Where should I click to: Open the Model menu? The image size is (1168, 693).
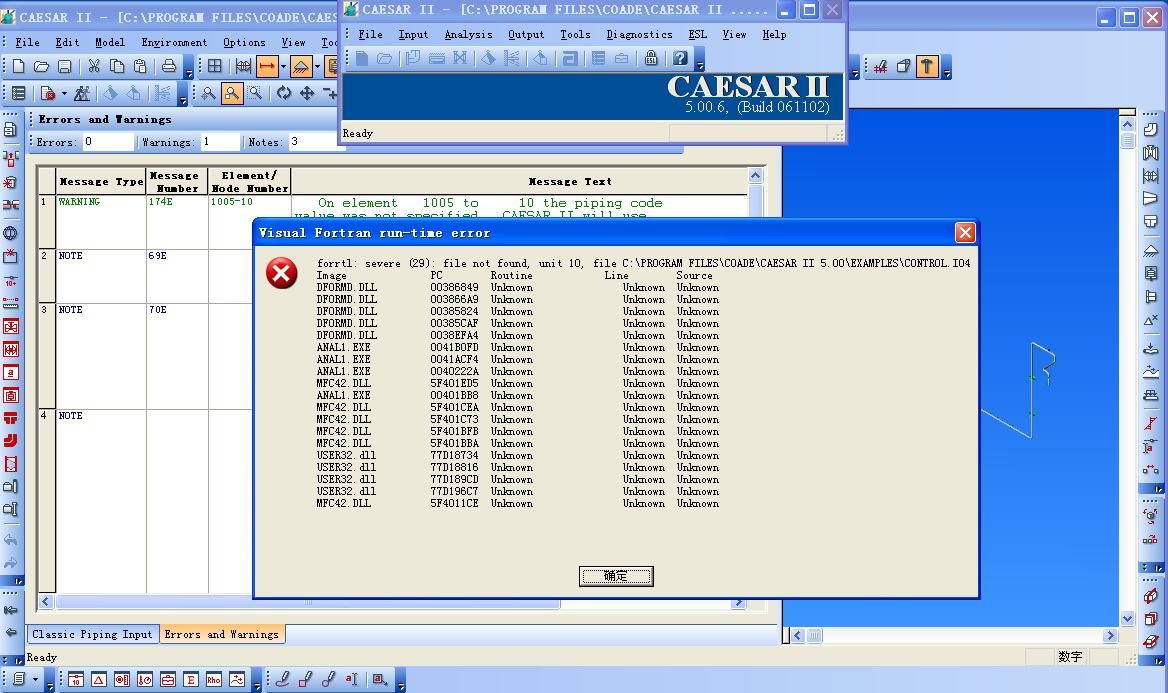tap(110, 42)
